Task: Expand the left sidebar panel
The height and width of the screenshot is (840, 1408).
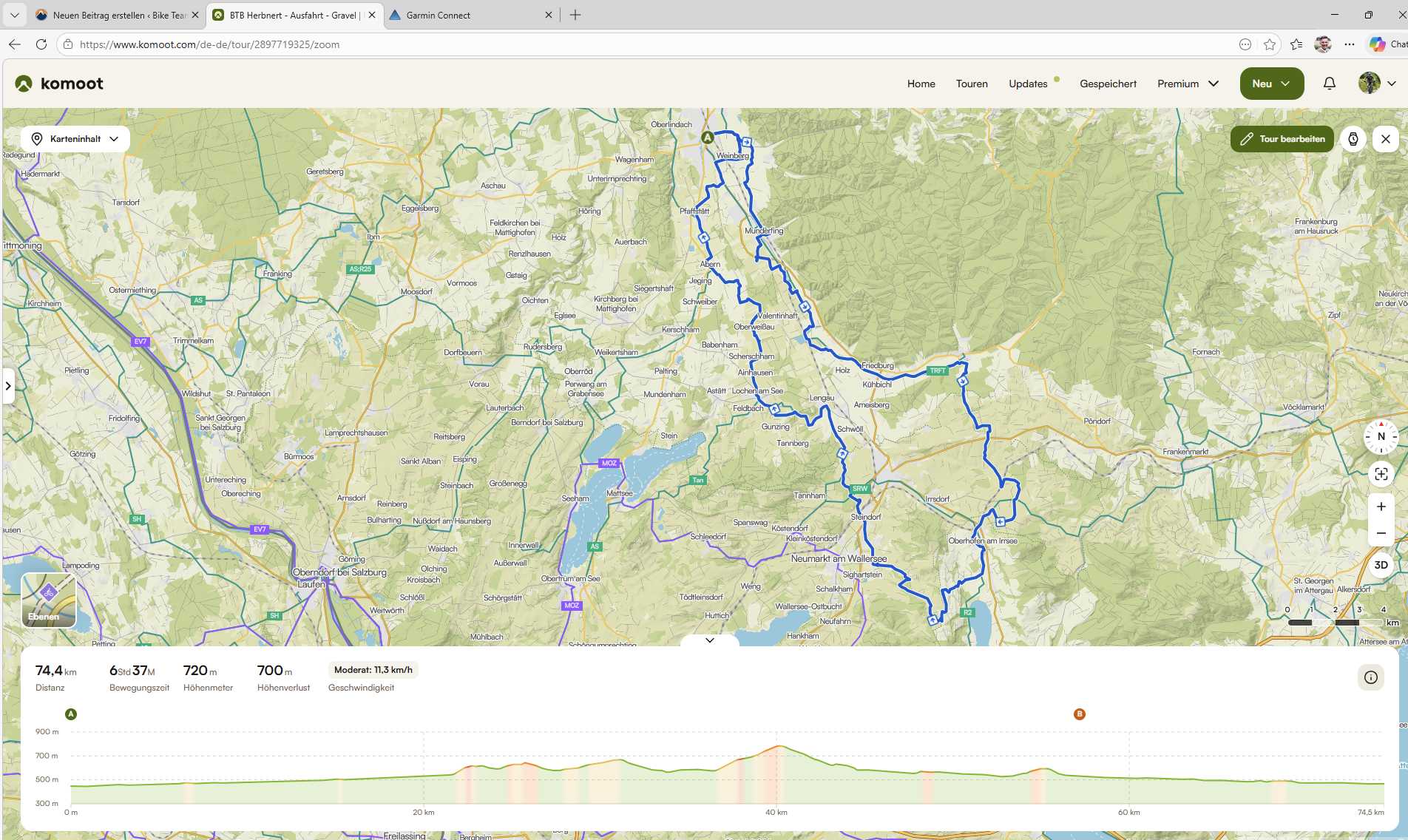Action: tap(8, 385)
